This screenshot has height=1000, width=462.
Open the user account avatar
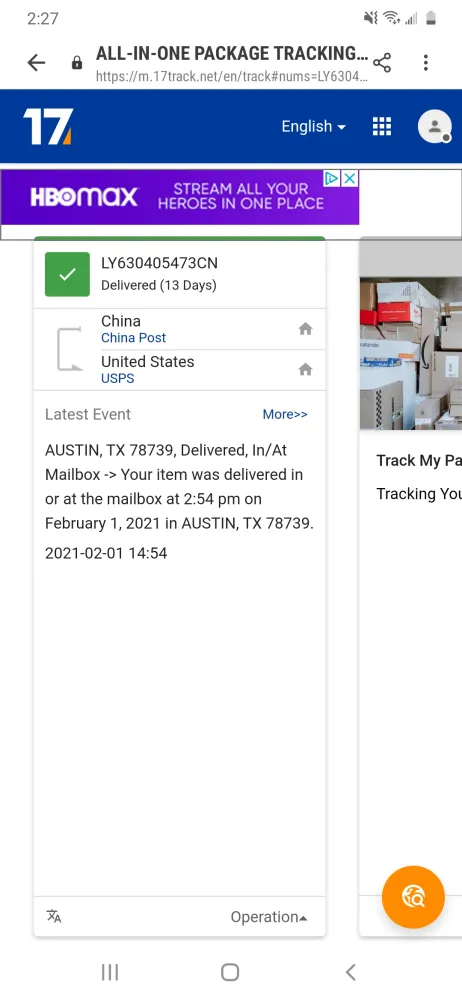coord(435,126)
